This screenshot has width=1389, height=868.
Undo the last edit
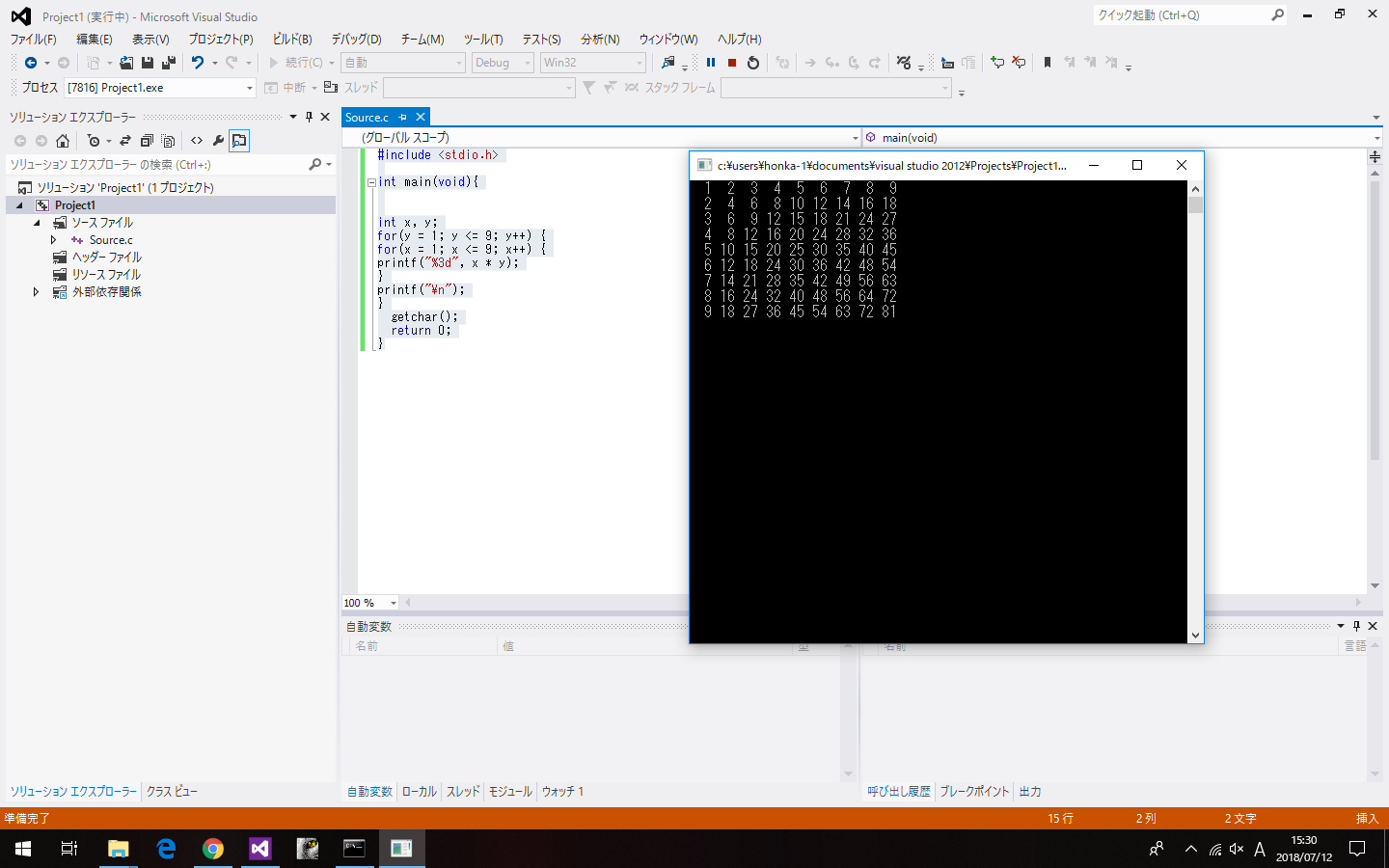tap(198, 63)
